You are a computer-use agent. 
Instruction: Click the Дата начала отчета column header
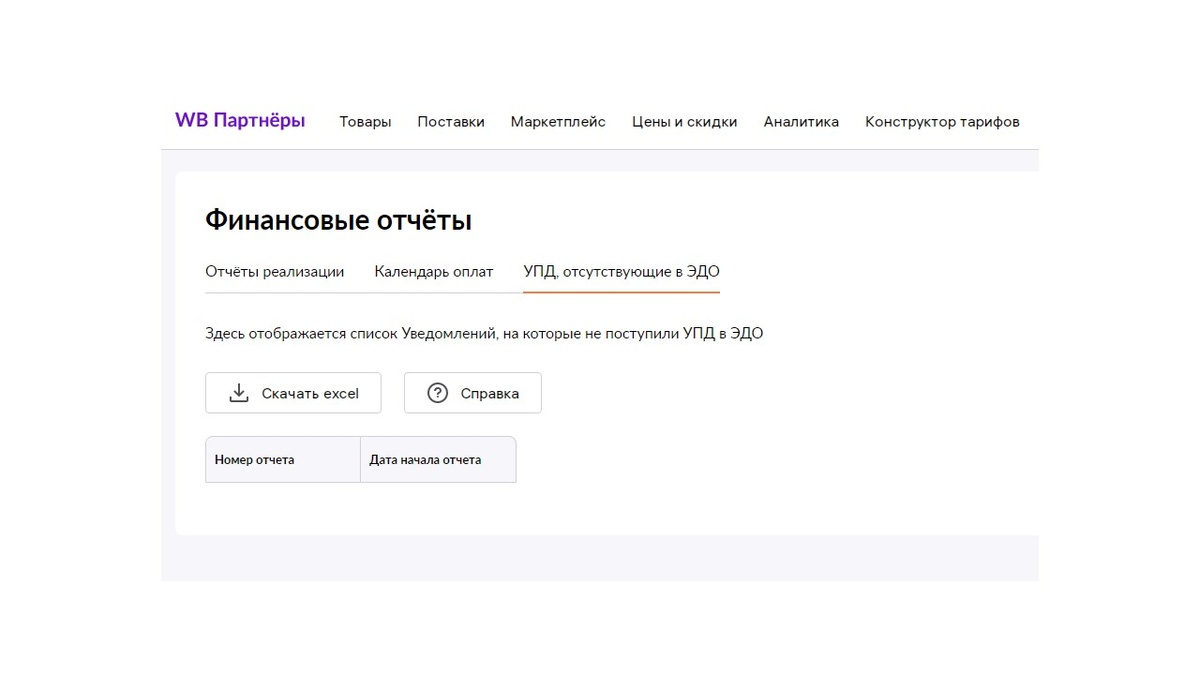(x=438, y=460)
